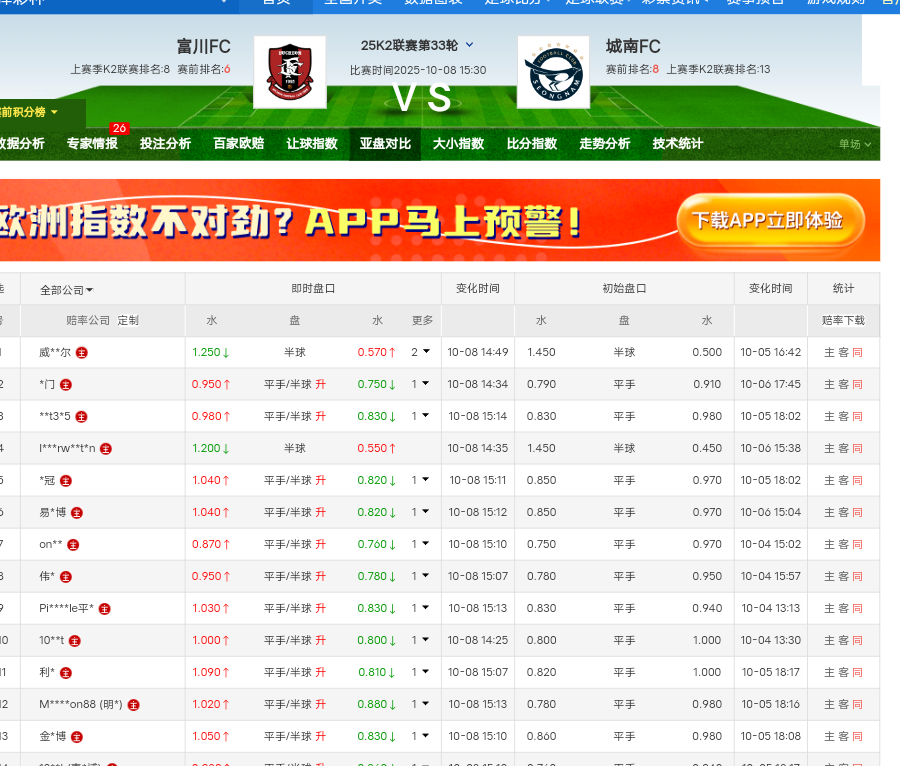This screenshot has height=766, width=900.
Task: Open the 25K2联赛第33轮 round selector dropdown
Action: [x=470, y=45]
